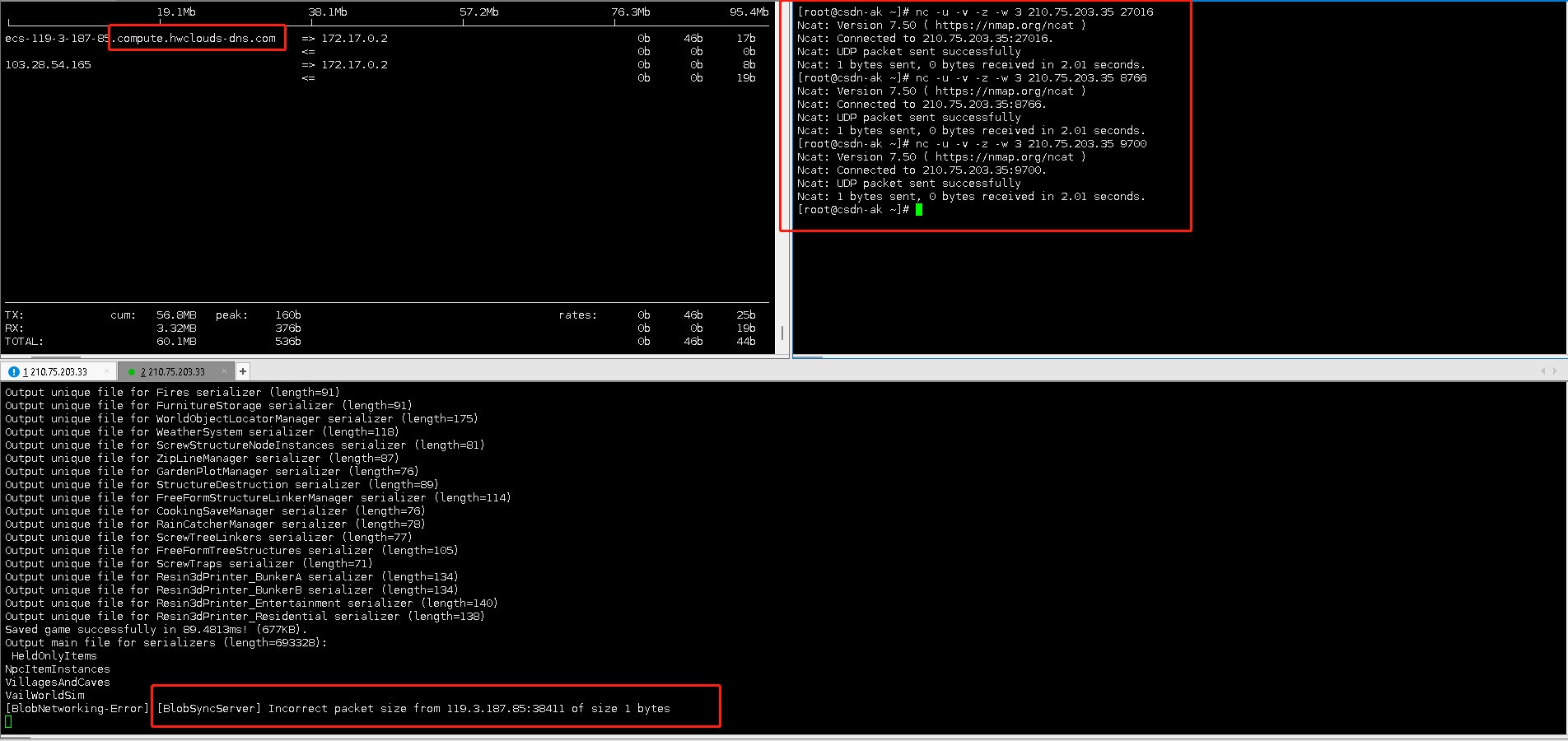Click 172.17.0.2 in the 103.28.54.165 row
The image size is (1568, 741).
pos(354,64)
